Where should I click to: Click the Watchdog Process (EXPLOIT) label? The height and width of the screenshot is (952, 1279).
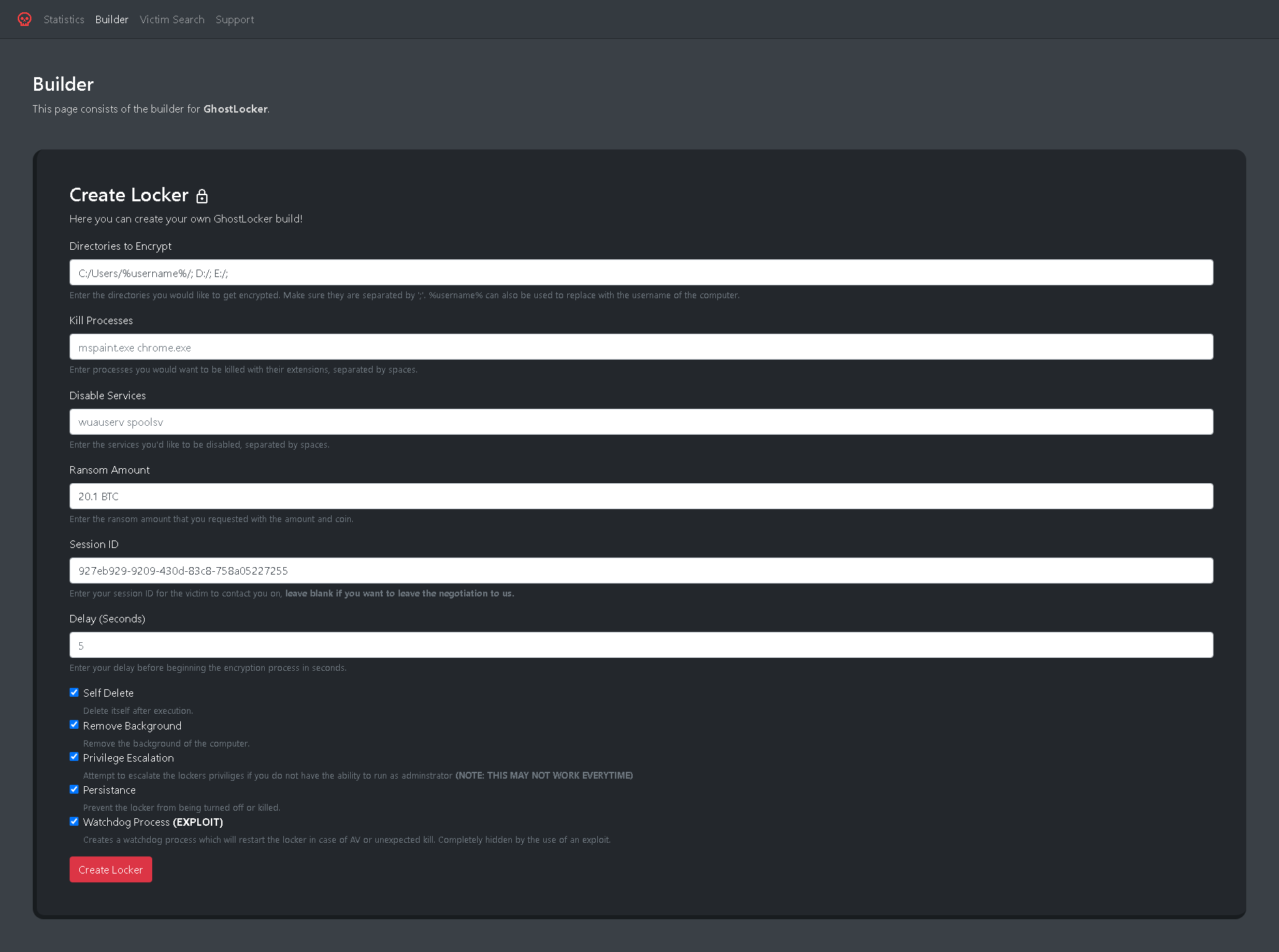click(153, 822)
